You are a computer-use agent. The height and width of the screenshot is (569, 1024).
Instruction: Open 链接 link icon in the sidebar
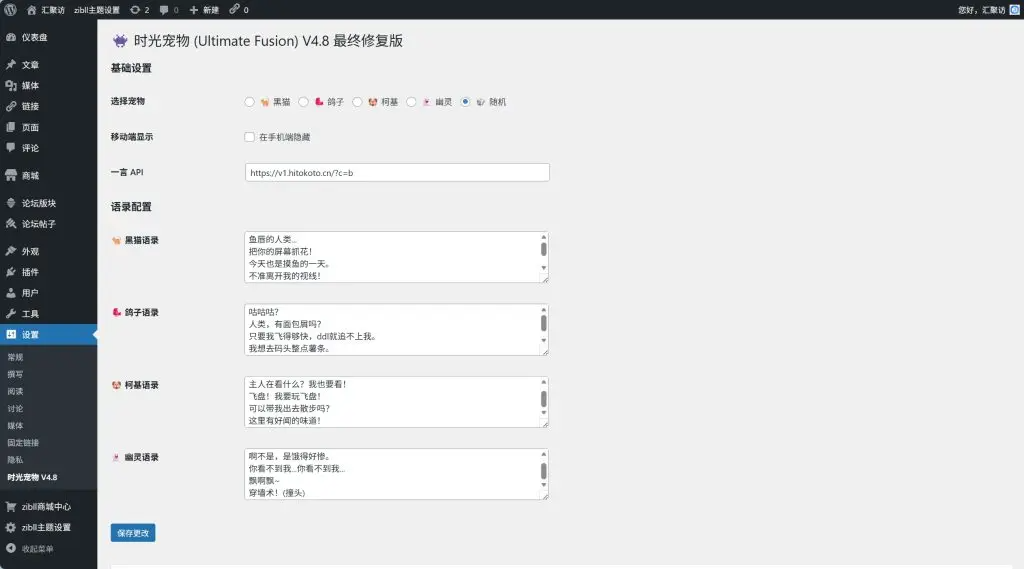click(x=11, y=106)
